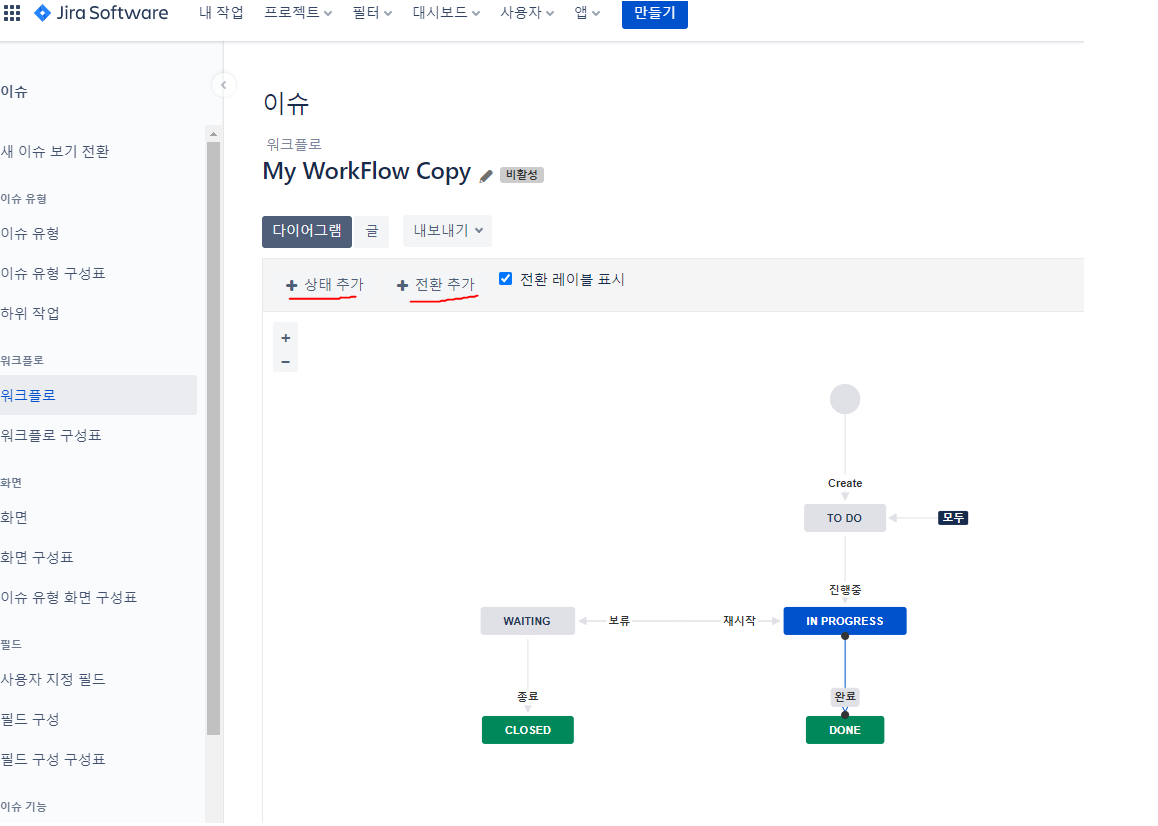Switch to the 글 text view tab
The width and height of the screenshot is (1158, 826).
click(x=371, y=231)
